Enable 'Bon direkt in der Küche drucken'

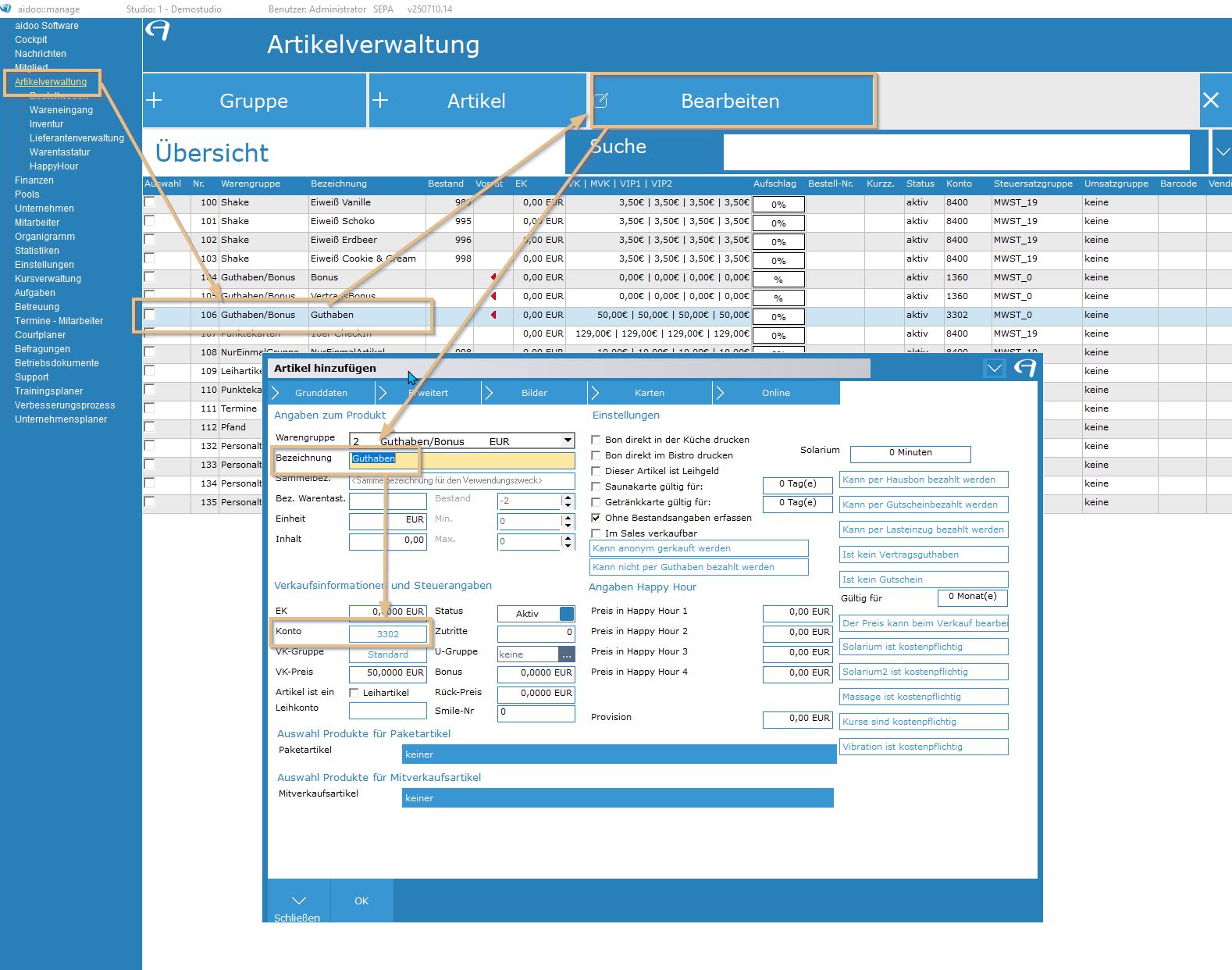point(596,440)
